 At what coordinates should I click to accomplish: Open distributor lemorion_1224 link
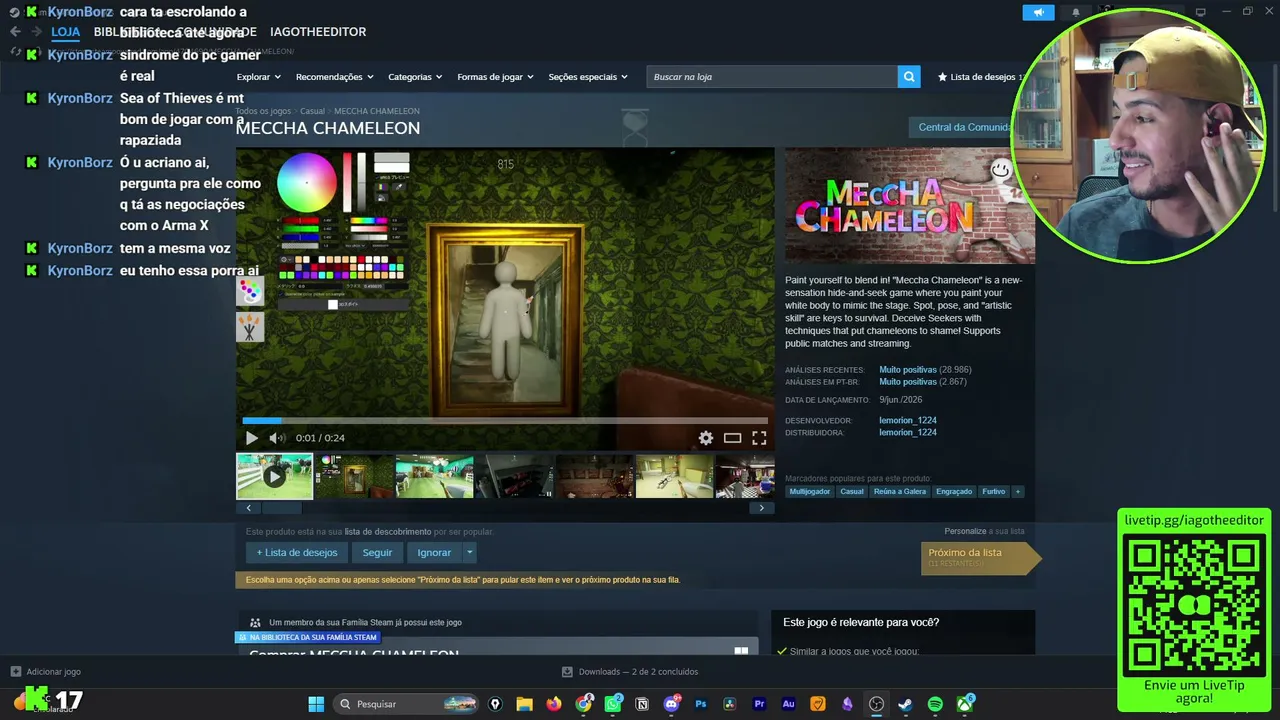point(908,433)
